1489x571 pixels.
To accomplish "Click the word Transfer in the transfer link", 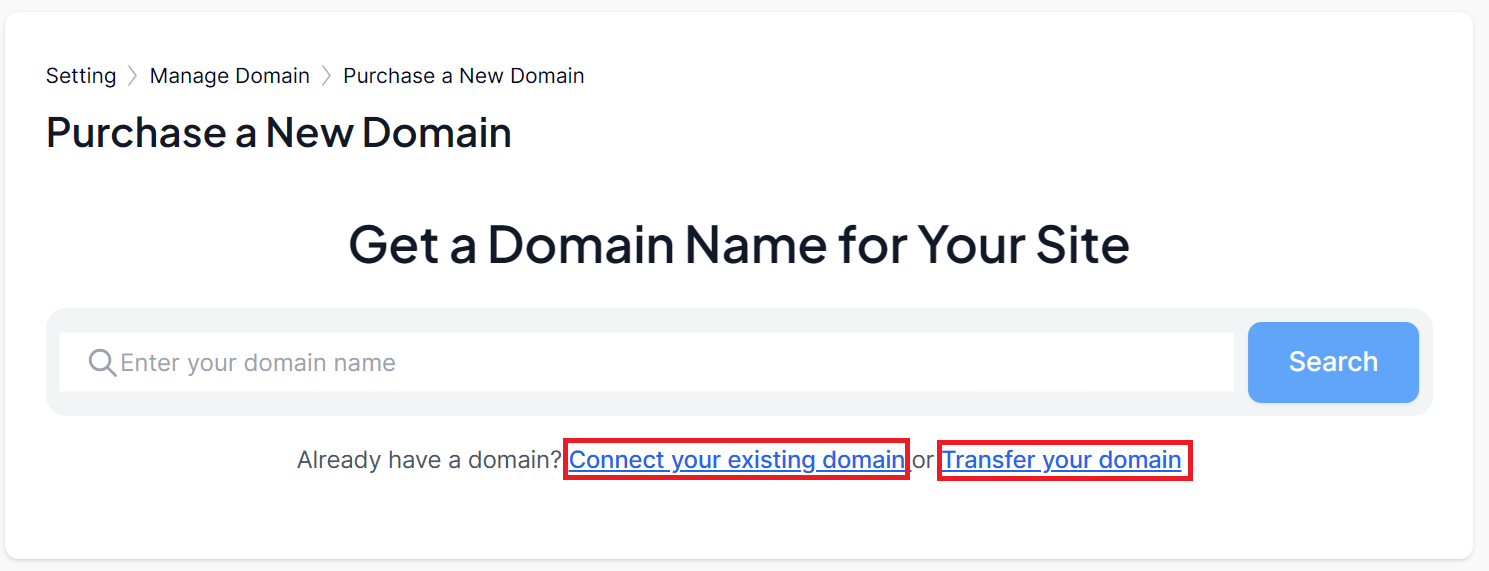I will click(x=989, y=460).
